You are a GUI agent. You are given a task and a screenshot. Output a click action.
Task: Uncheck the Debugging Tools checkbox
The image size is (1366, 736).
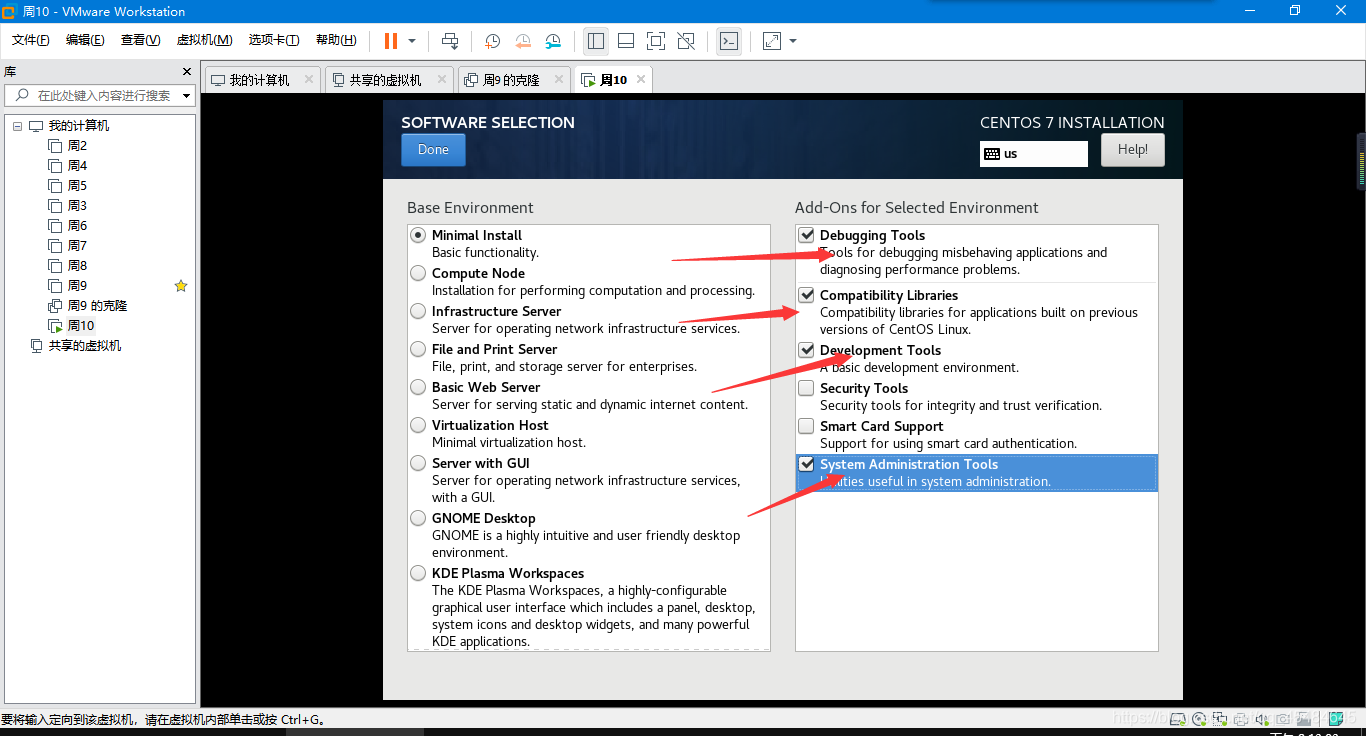tap(806, 235)
